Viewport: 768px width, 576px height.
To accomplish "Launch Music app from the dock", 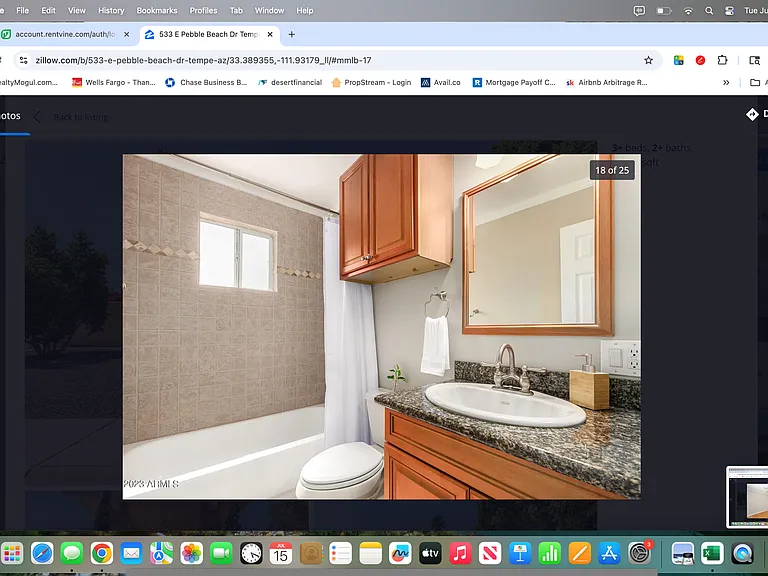I will (x=460, y=554).
